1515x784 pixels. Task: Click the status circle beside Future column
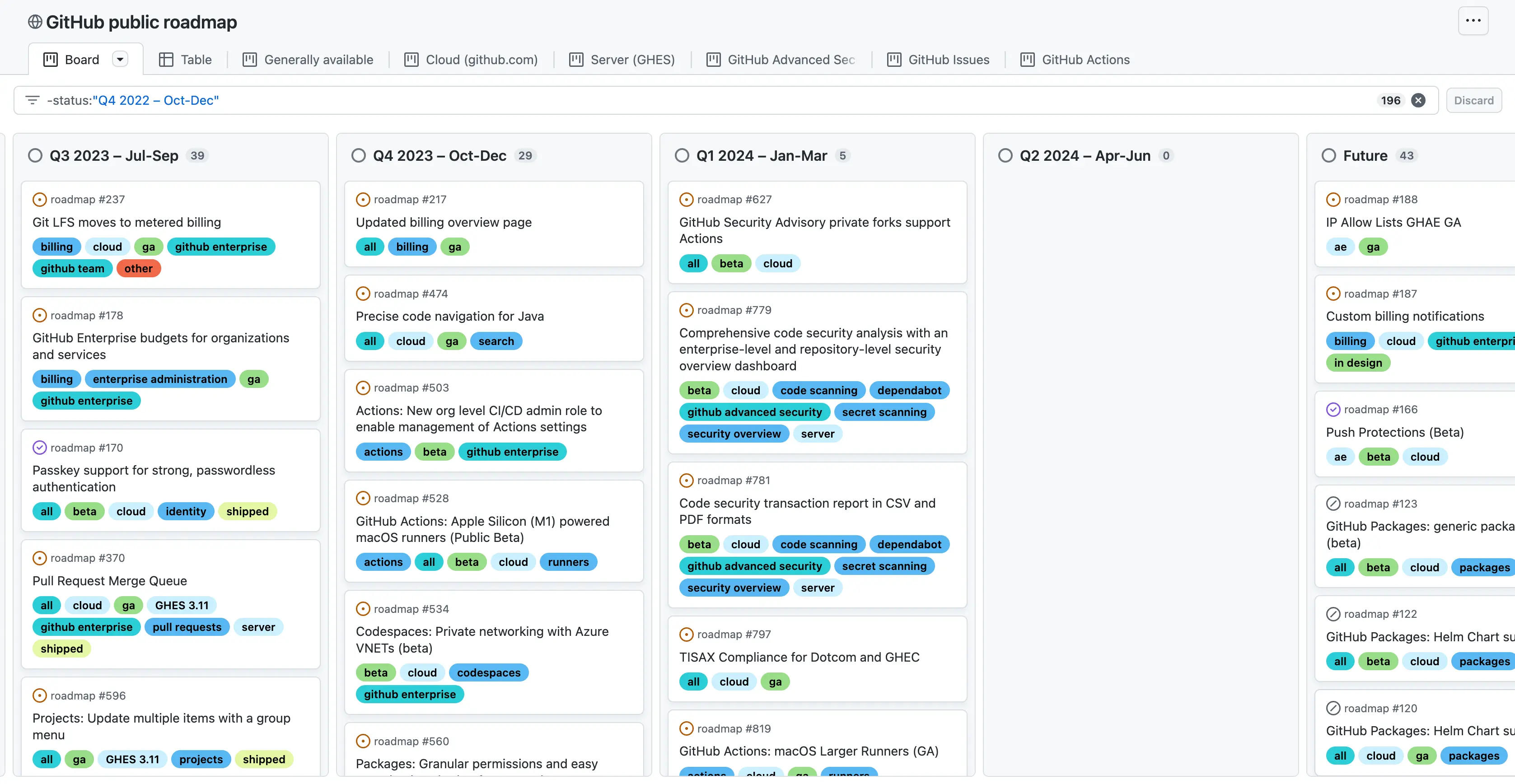[1328, 155]
